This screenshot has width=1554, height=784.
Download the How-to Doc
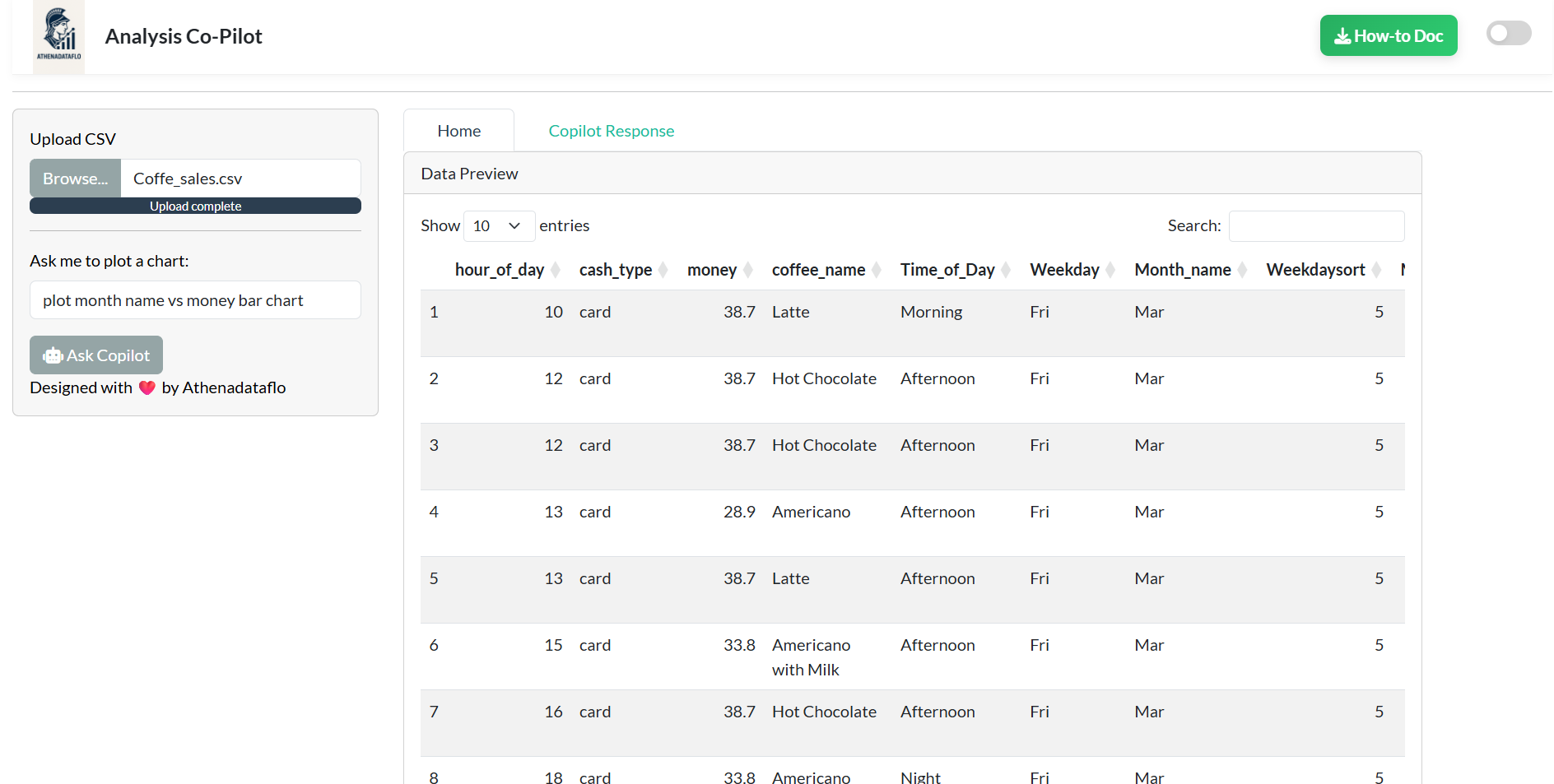coord(1388,36)
